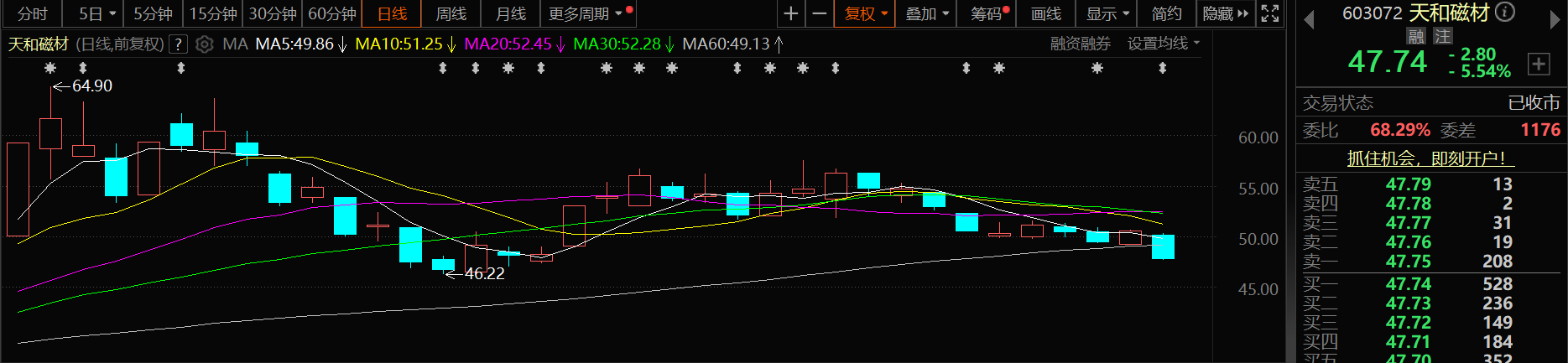Open stock info icon beside 天和磁材
1568x363 pixels.
(x=1506, y=12)
